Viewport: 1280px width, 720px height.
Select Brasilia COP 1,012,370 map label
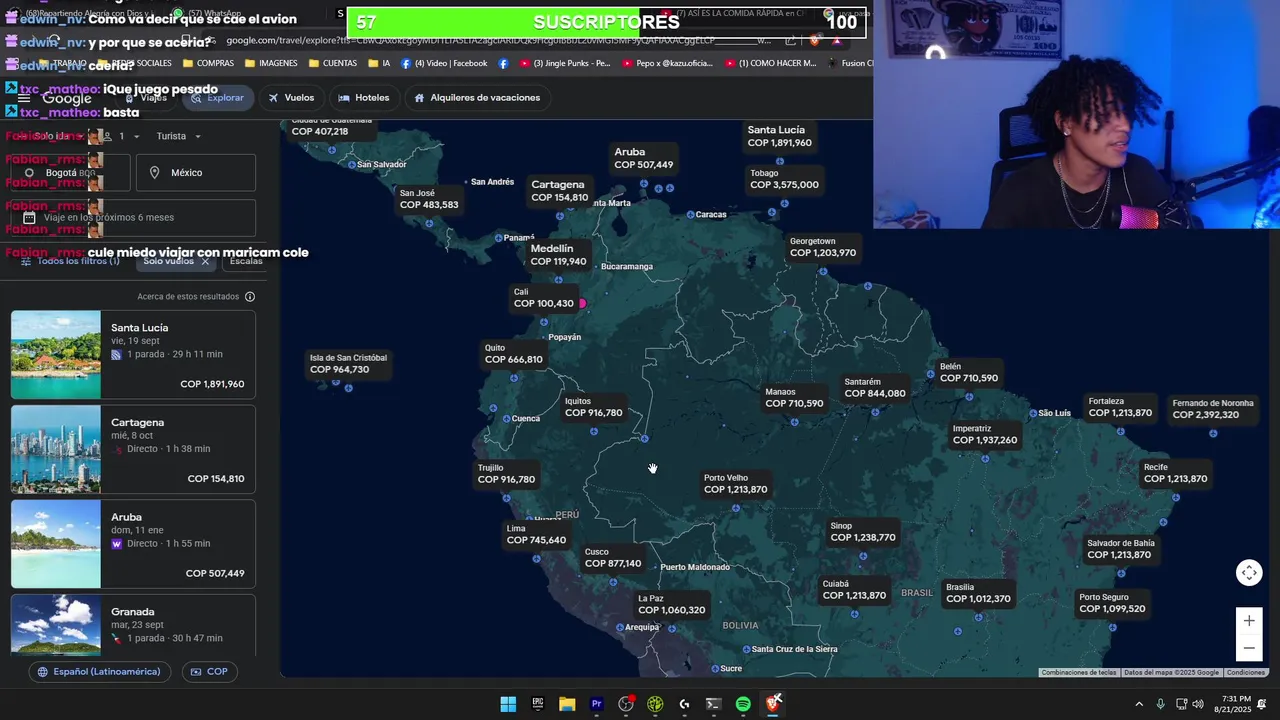point(978,593)
